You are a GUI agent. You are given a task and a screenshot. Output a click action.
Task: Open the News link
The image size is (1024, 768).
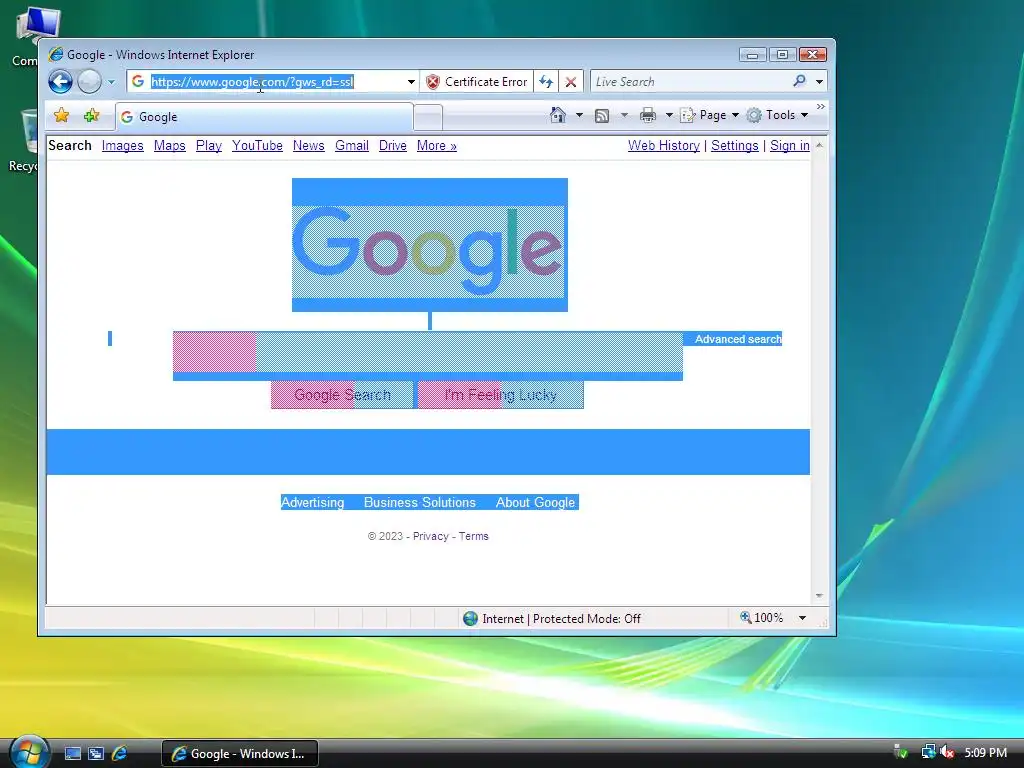coord(308,146)
